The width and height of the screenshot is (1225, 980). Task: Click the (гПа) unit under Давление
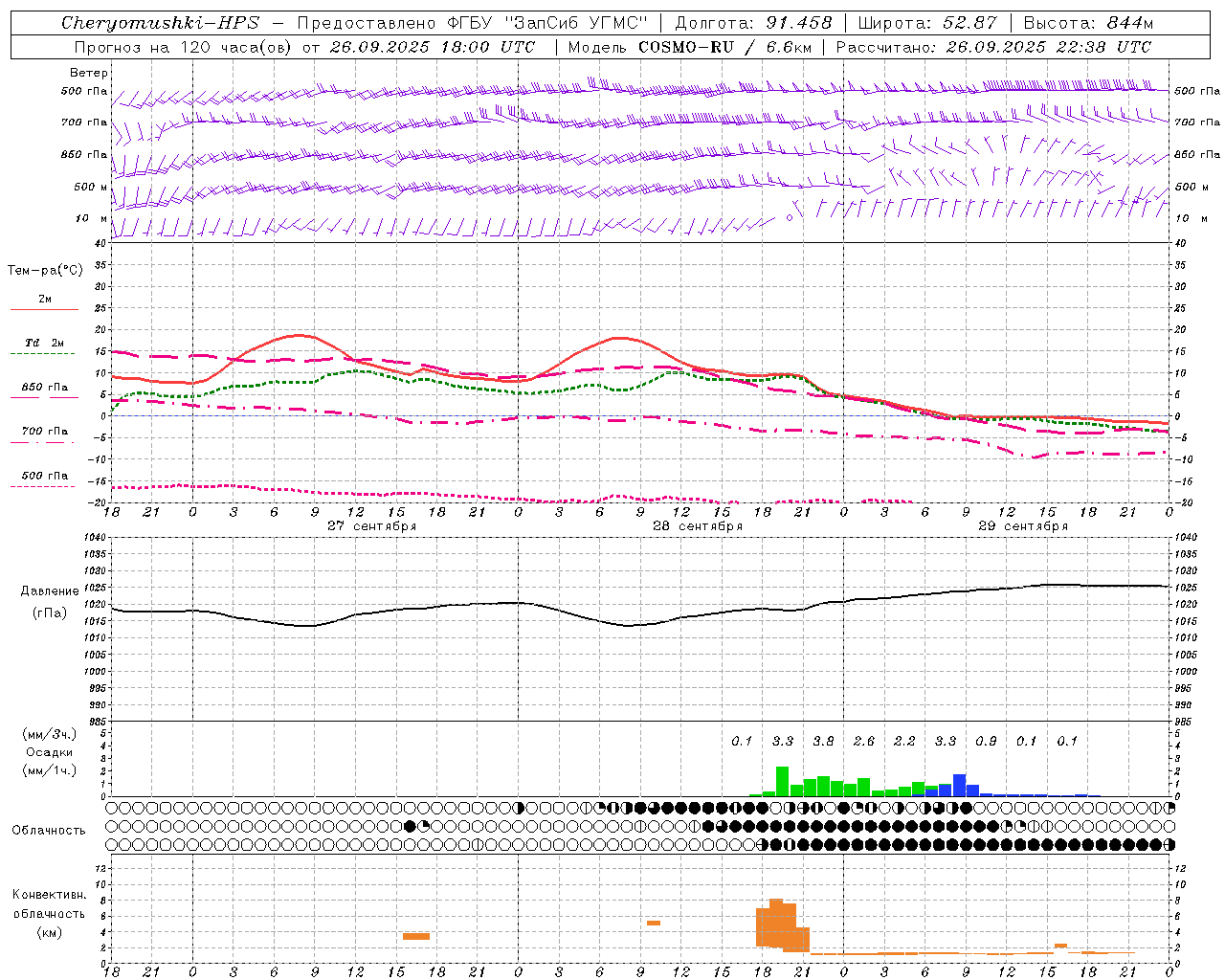[50, 613]
